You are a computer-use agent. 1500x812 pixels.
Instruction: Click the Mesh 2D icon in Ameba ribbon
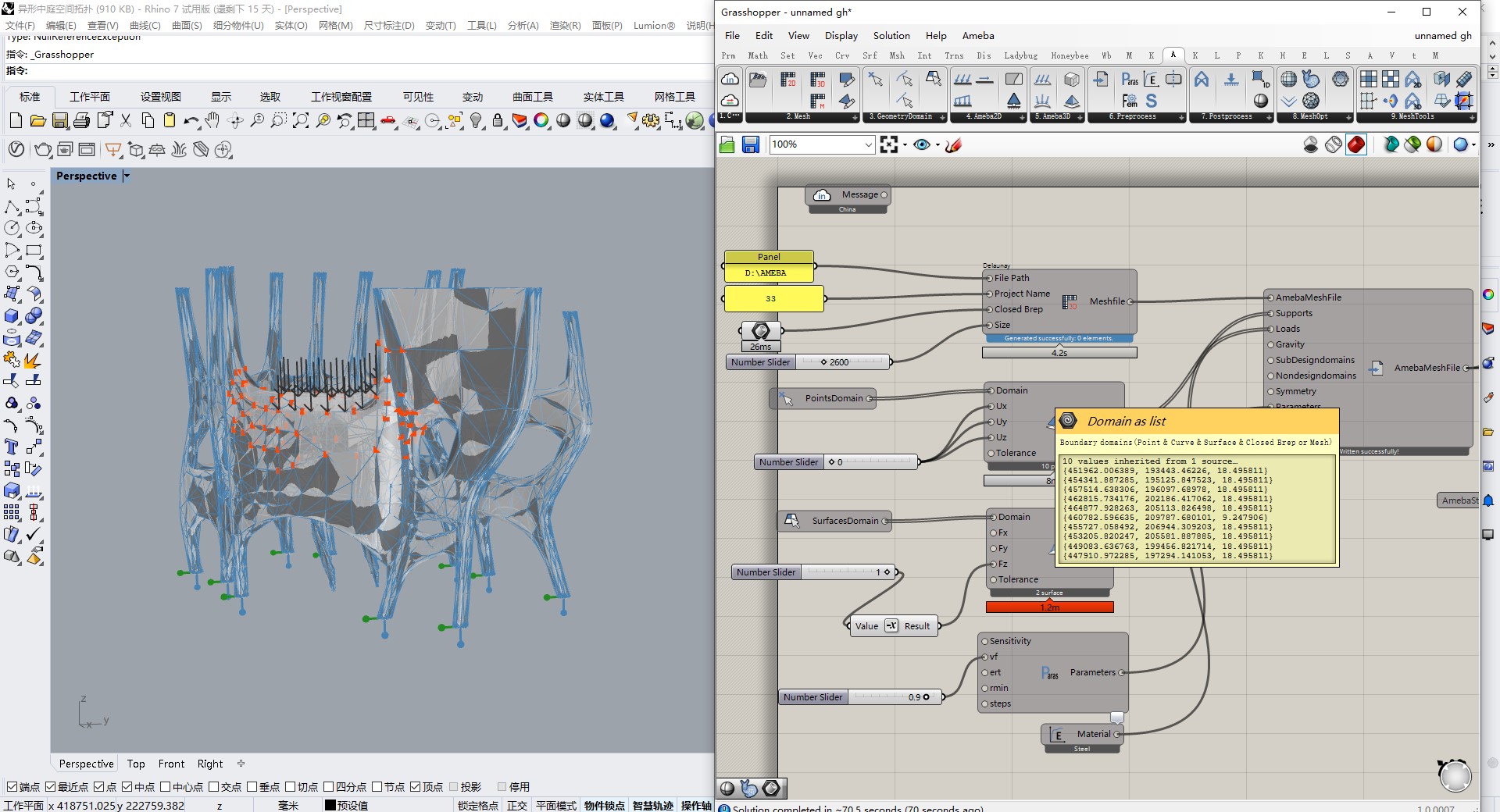coord(788,80)
